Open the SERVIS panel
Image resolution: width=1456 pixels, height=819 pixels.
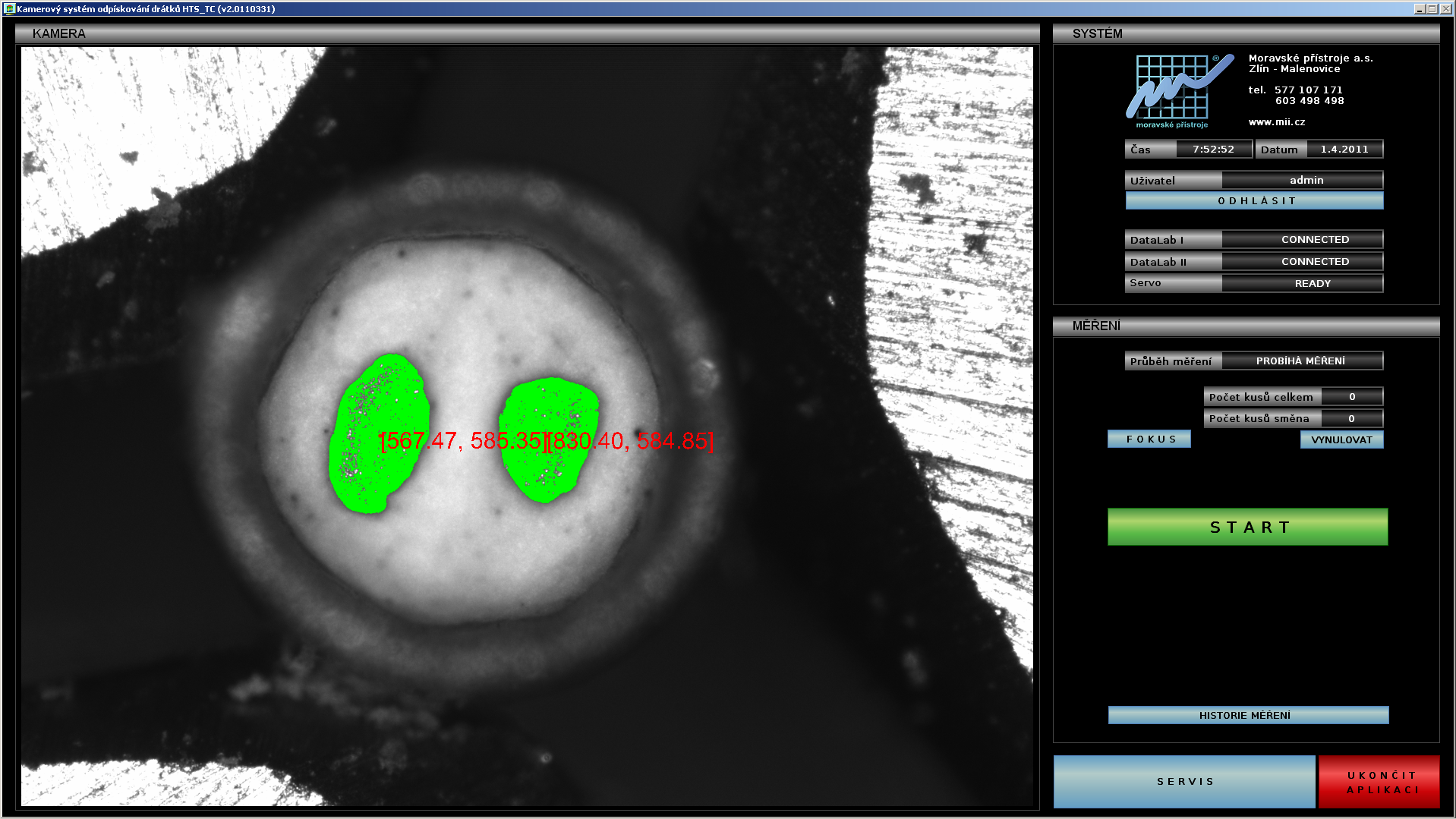click(1183, 781)
